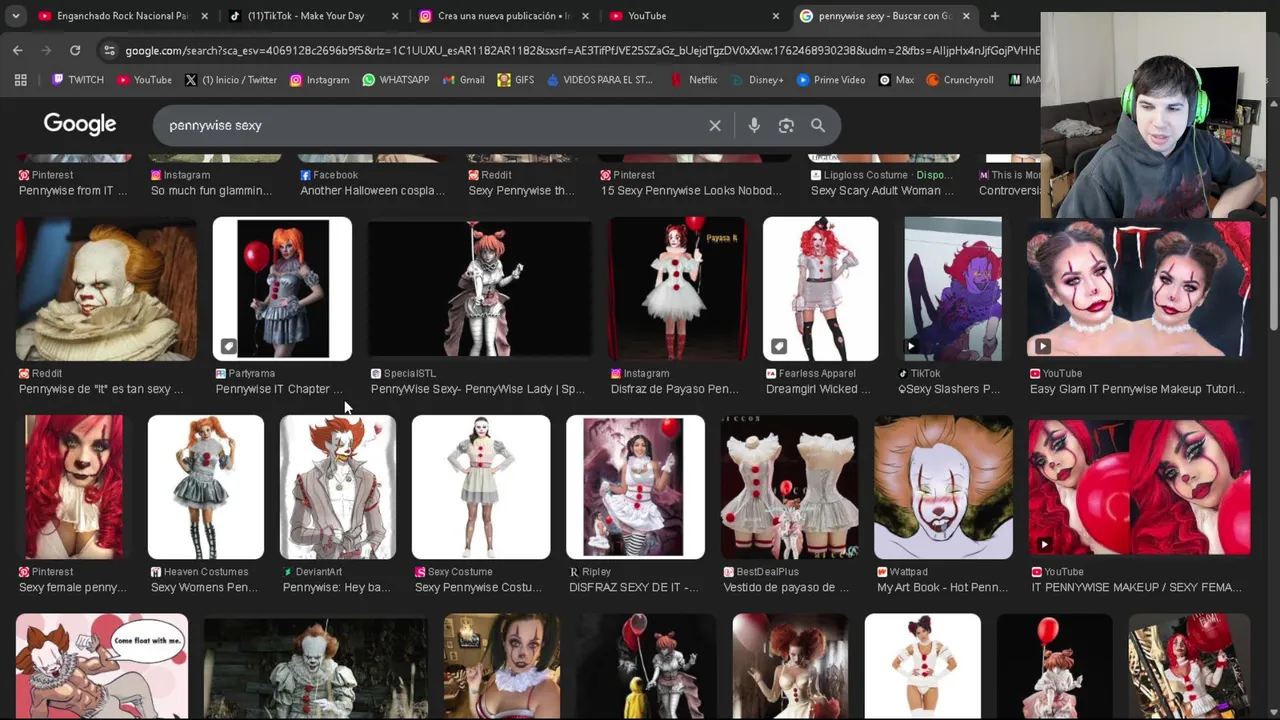Screen dimensions: 1280x720
Task: Open the Sexy Costume dress thumbnail
Action: click(481, 487)
